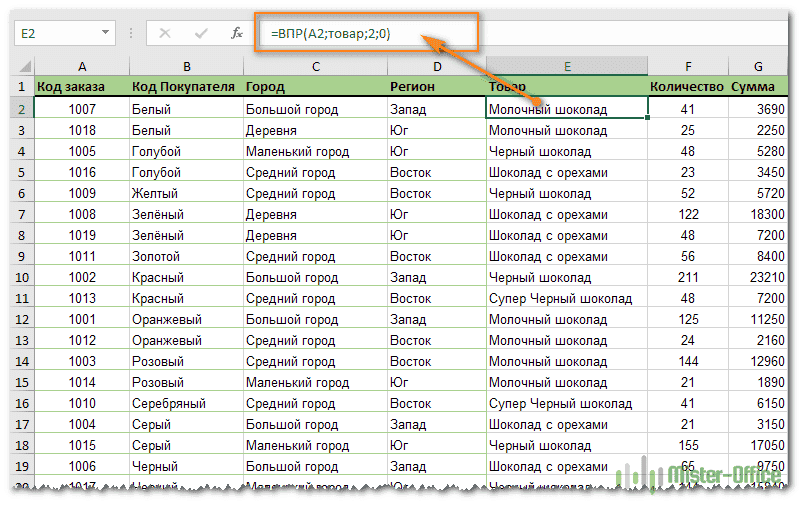
Task: Select column C header
Action: coord(314,66)
